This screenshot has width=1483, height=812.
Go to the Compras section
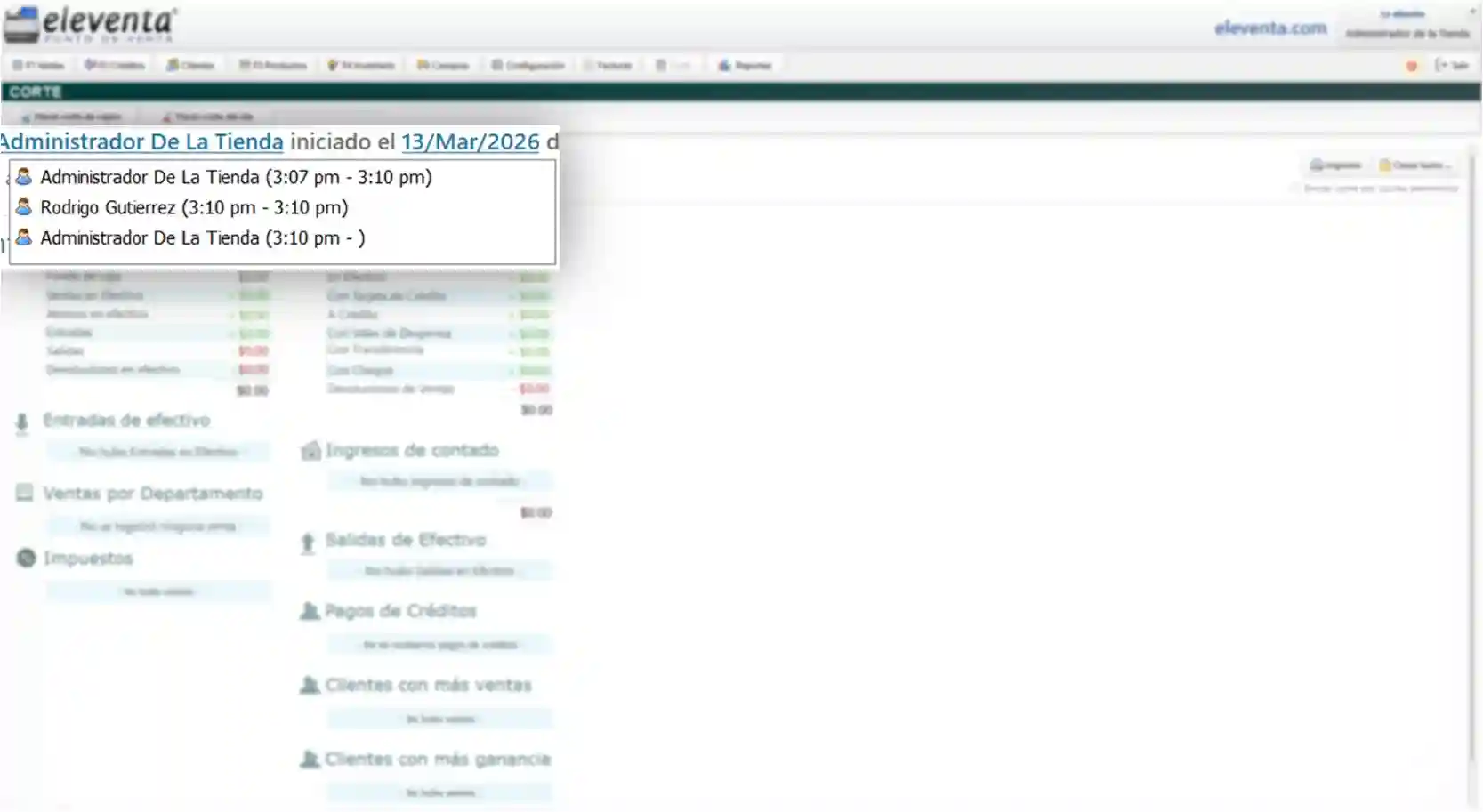pos(442,65)
